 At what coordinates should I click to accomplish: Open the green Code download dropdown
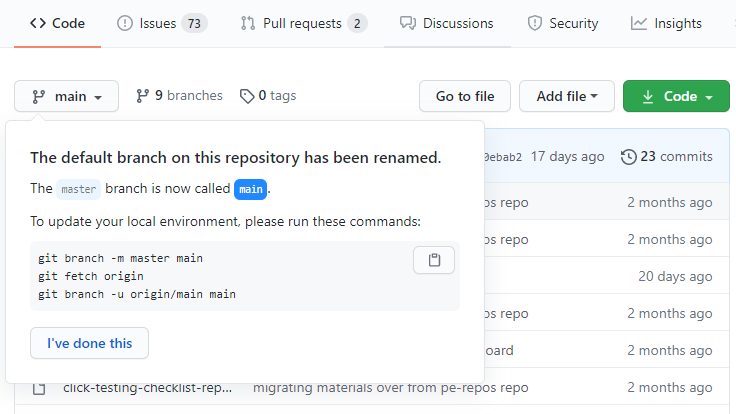[676, 96]
